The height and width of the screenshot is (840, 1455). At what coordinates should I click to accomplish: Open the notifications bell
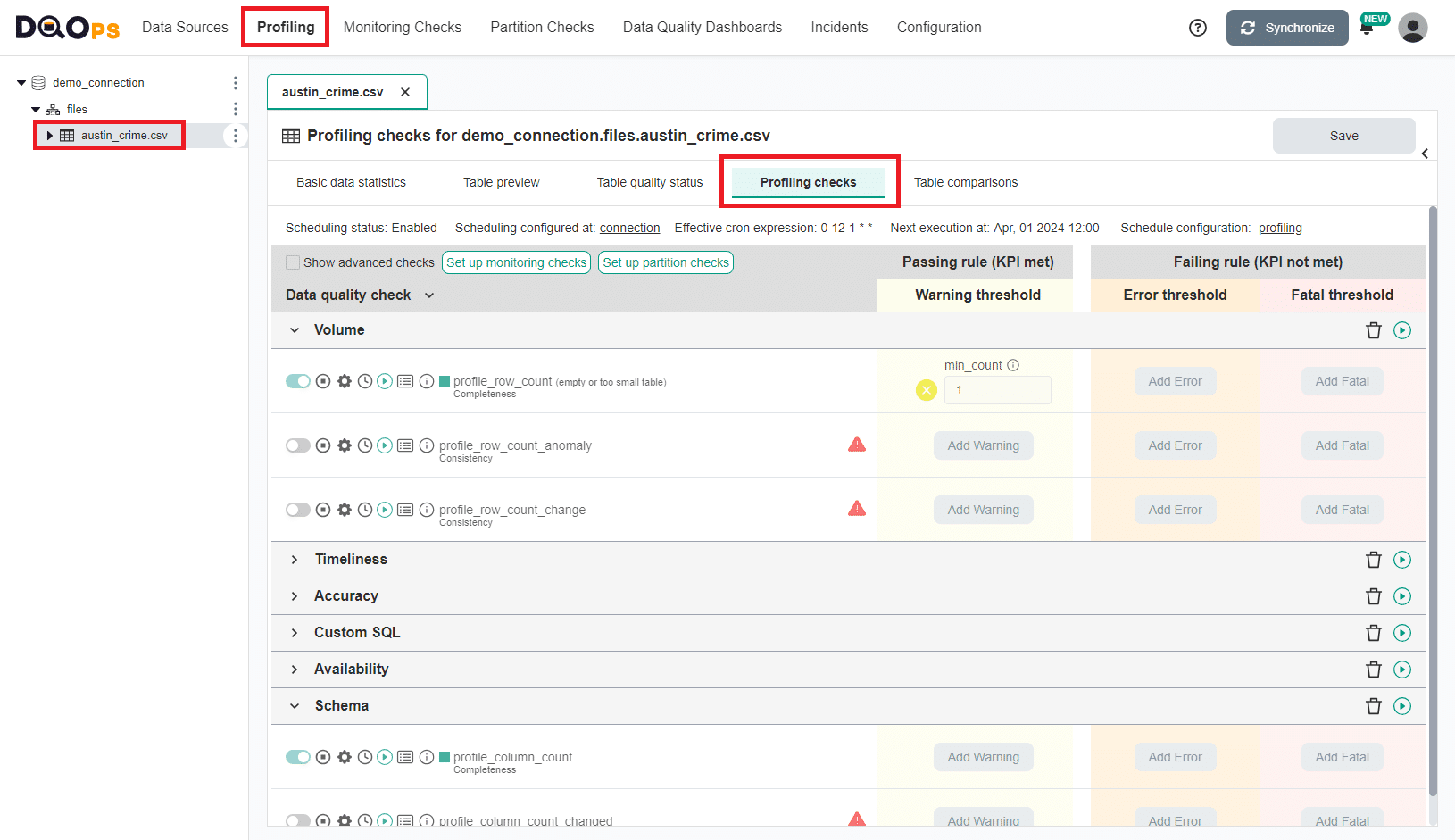1368,28
